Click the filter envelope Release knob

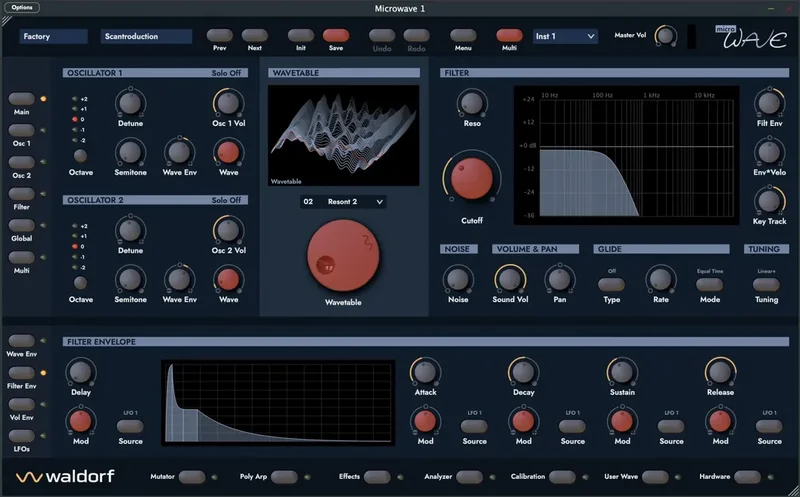click(720, 372)
